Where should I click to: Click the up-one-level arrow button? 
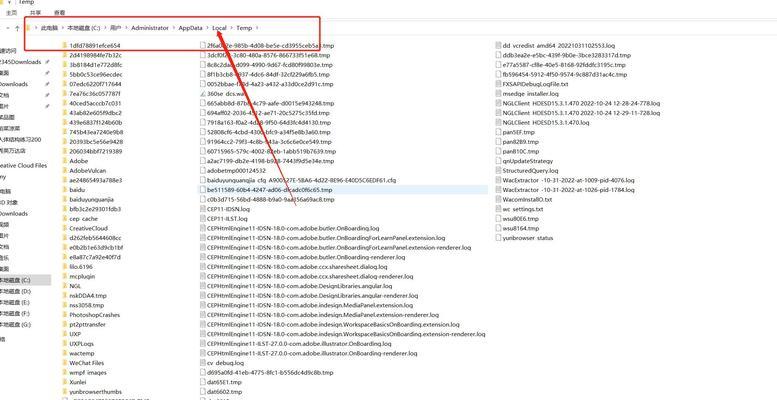17,28
